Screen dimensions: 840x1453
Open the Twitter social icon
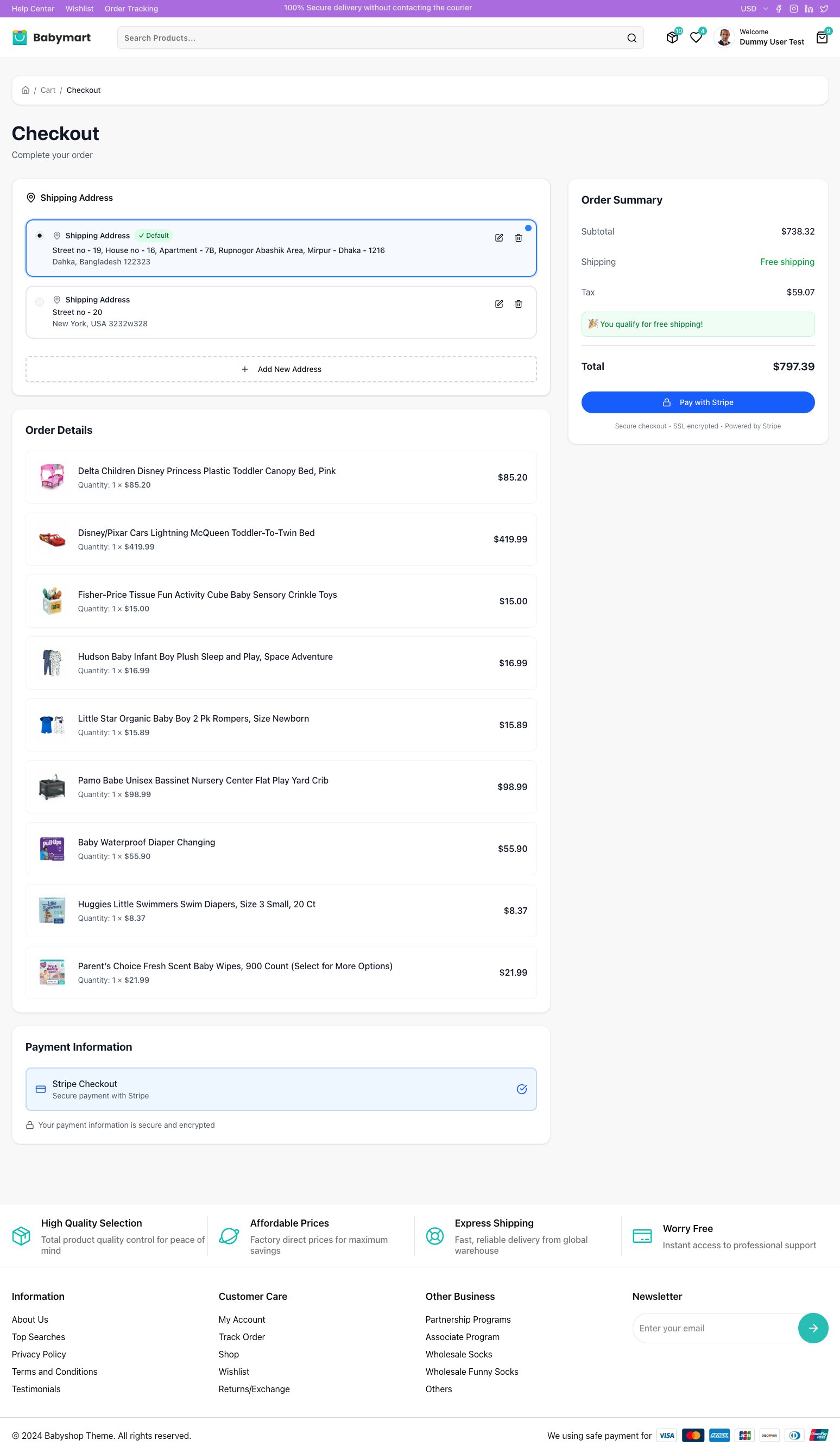(x=824, y=9)
